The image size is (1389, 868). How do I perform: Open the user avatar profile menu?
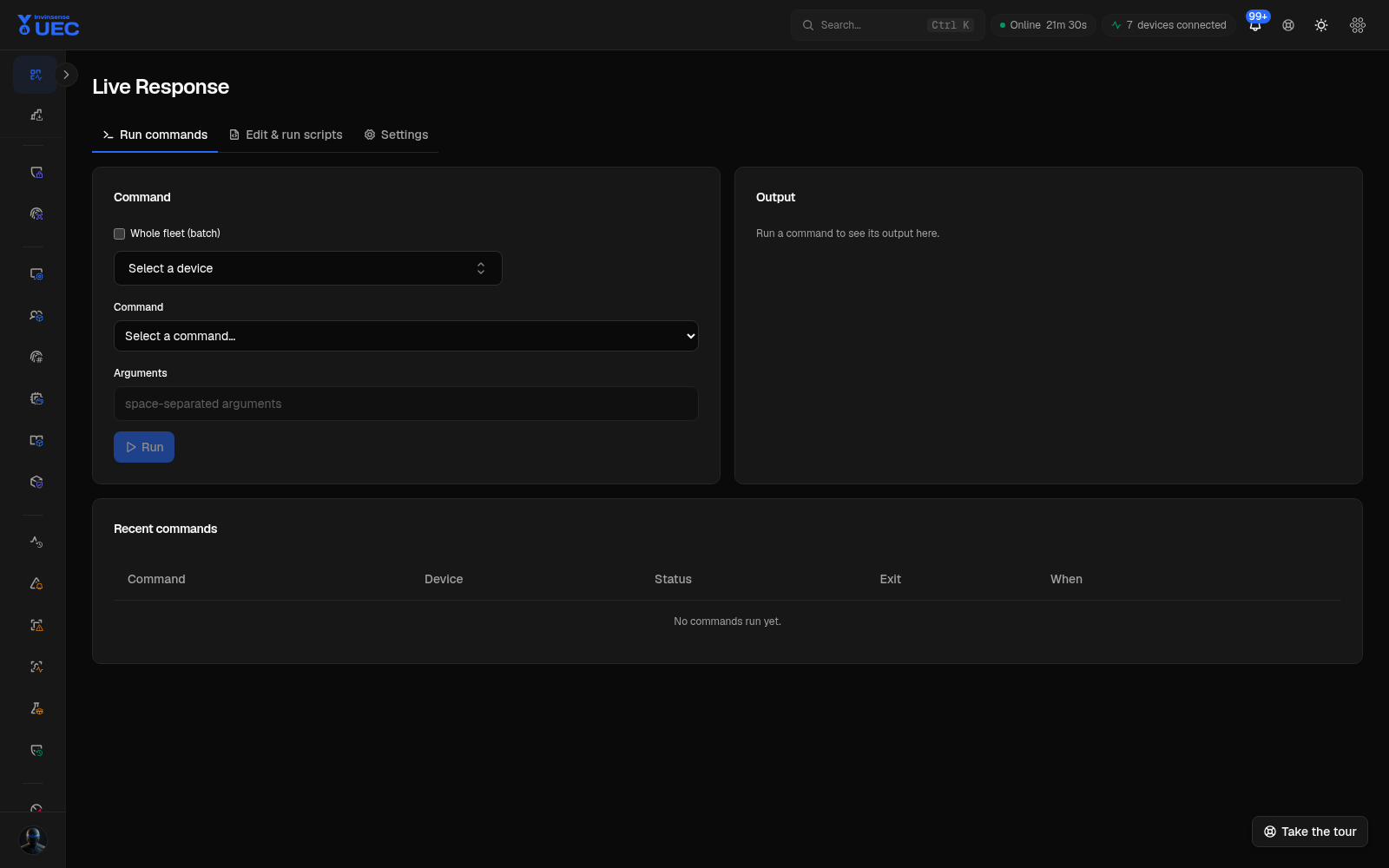point(33,840)
